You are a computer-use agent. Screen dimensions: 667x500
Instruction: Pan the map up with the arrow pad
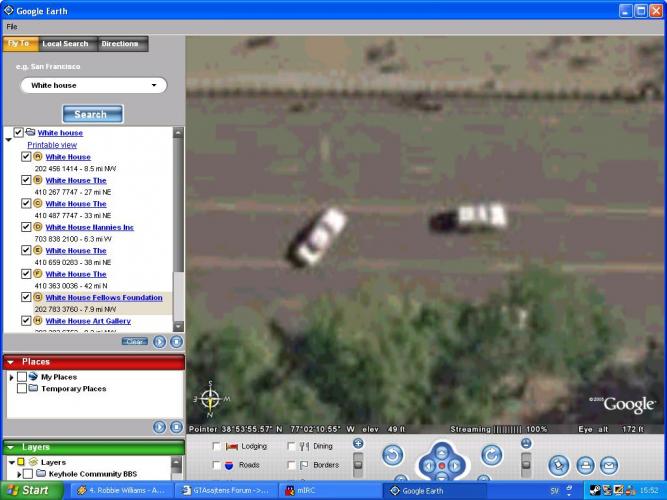point(442,452)
